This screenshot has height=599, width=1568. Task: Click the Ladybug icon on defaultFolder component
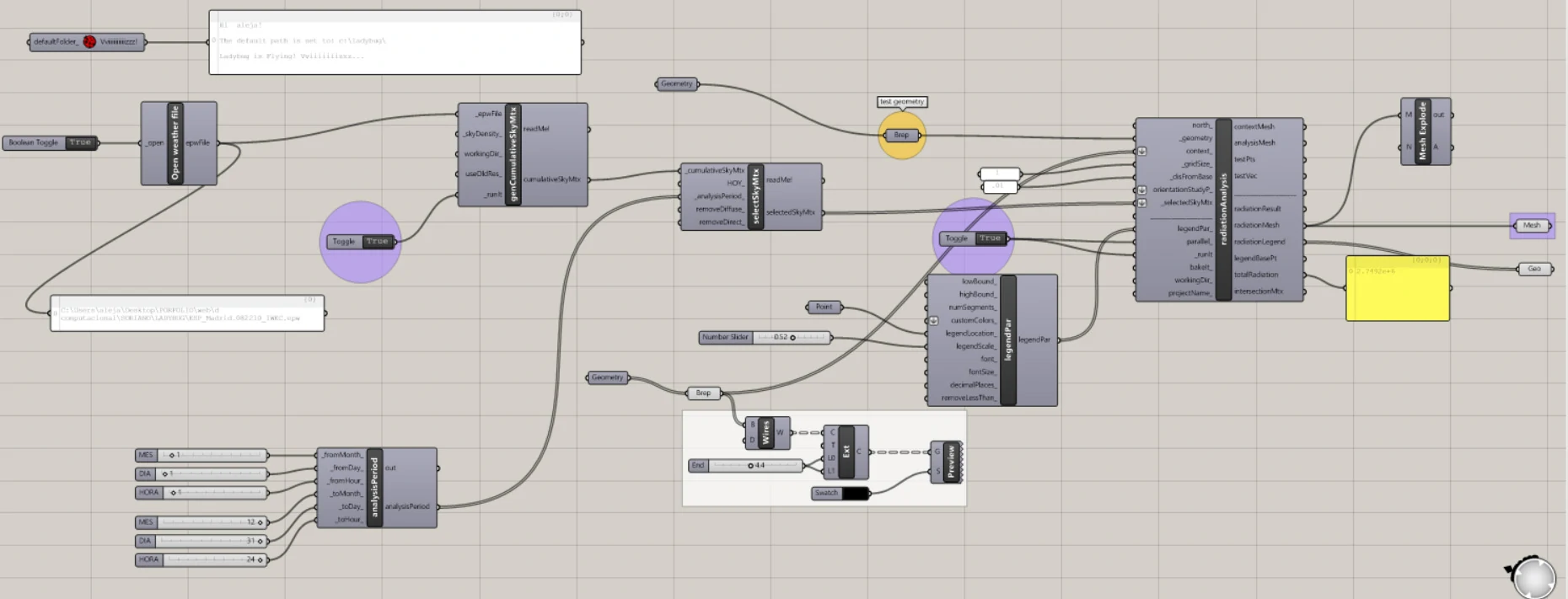(89, 42)
